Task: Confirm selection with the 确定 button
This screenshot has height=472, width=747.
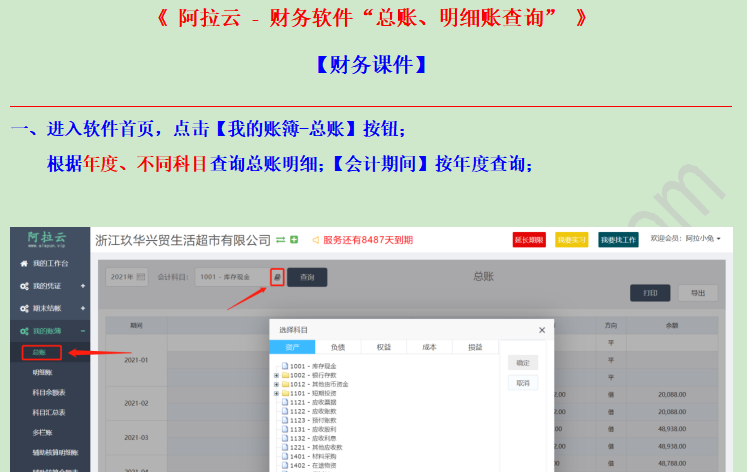Action: click(x=523, y=363)
